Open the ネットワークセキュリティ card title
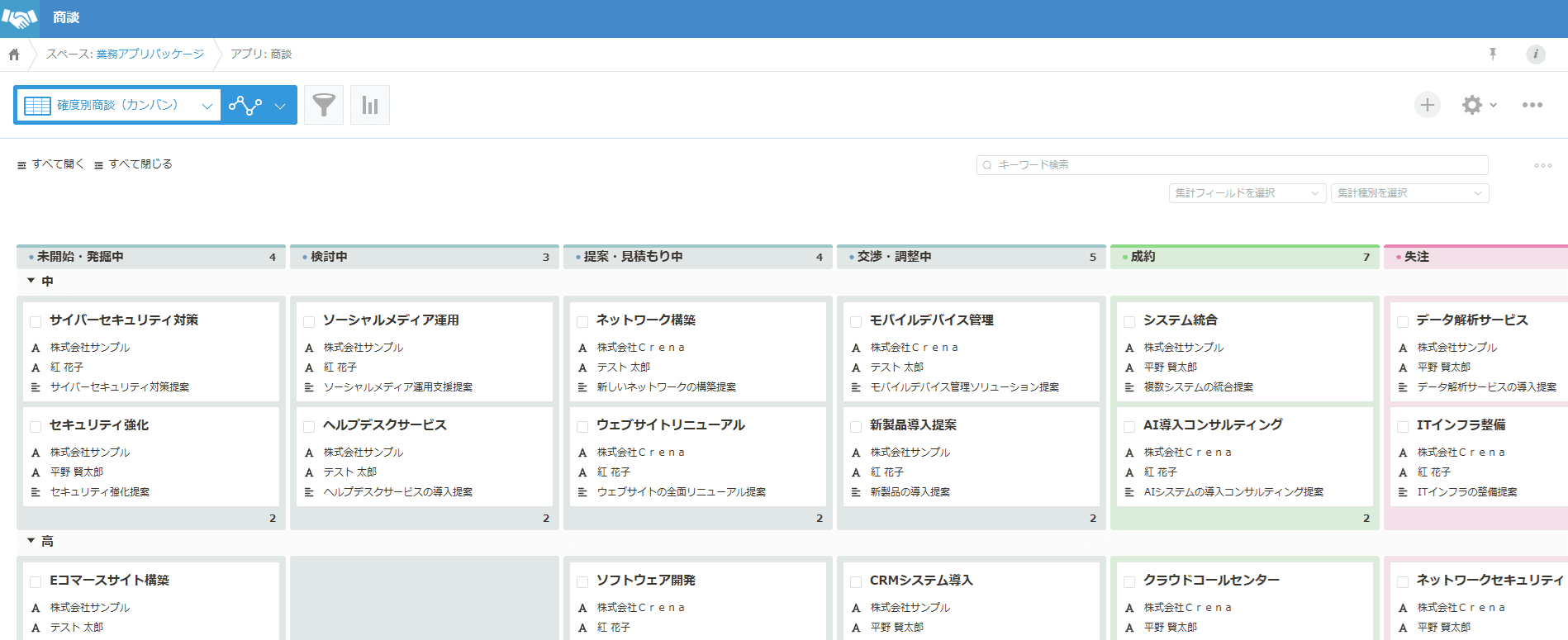This screenshot has width=1568, height=640. pyautogui.click(x=1490, y=581)
